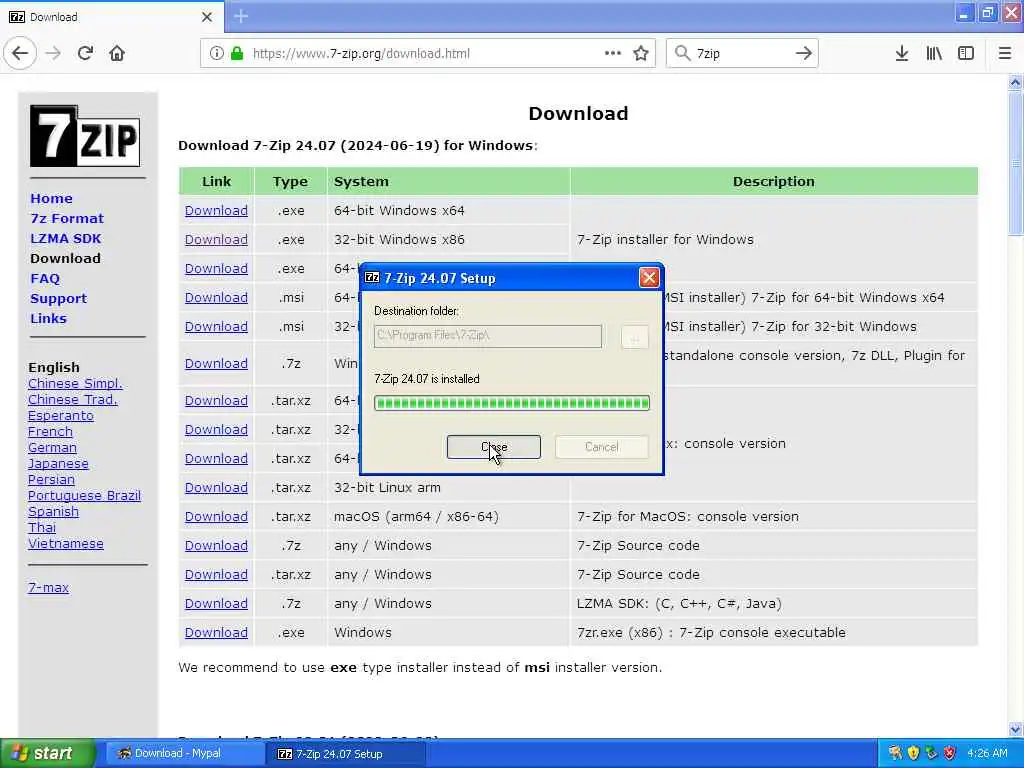Download the 7zr.exe console executable
Screen dimensions: 1024x768
pos(216,633)
